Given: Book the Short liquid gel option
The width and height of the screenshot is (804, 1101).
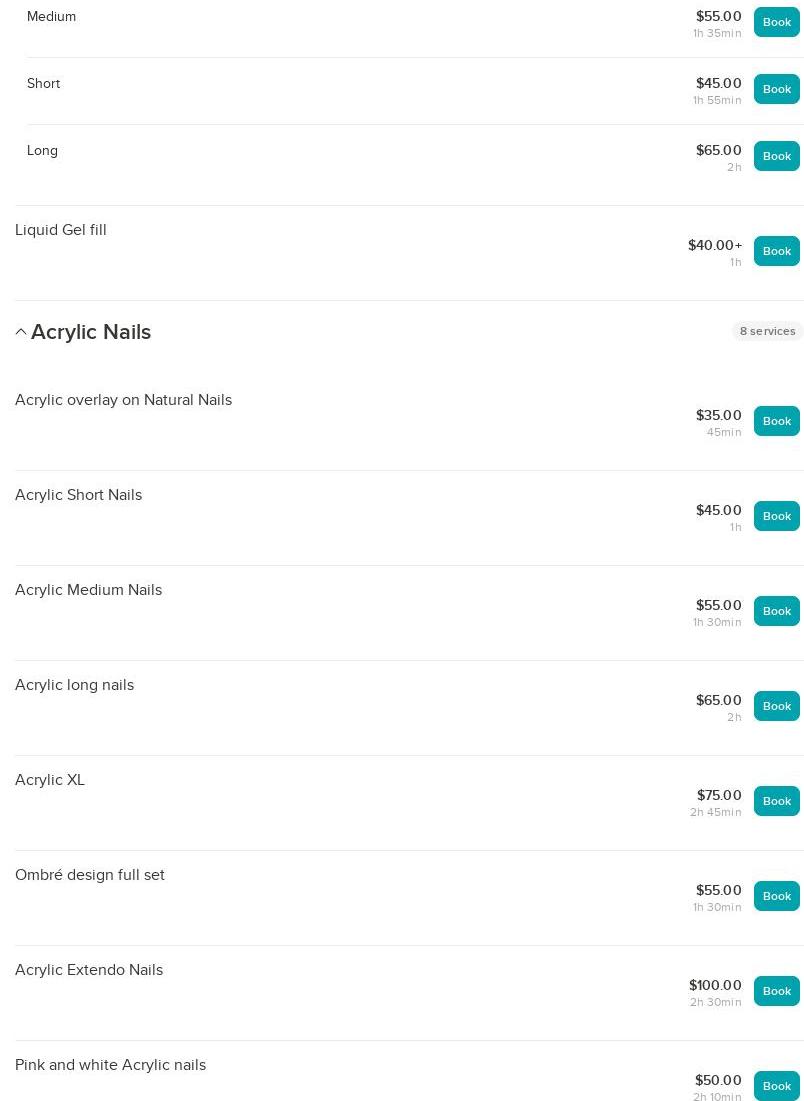Looking at the screenshot, I should tap(776, 89).
